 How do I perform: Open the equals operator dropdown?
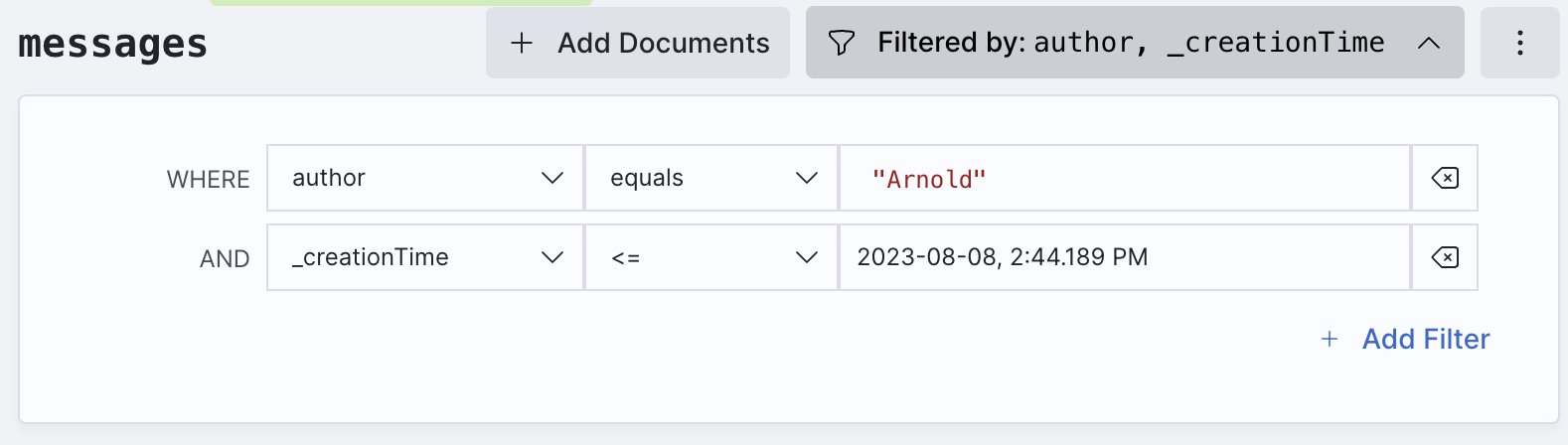[711, 178]
